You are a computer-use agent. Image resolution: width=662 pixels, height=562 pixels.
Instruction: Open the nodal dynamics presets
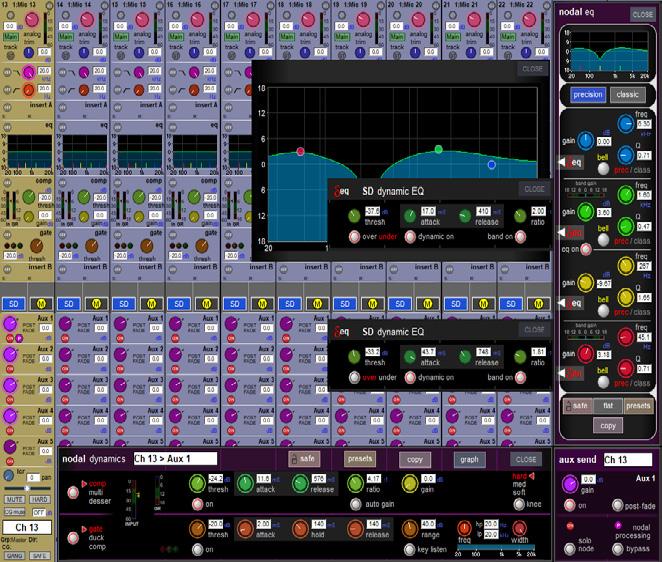tap(360, 459)
